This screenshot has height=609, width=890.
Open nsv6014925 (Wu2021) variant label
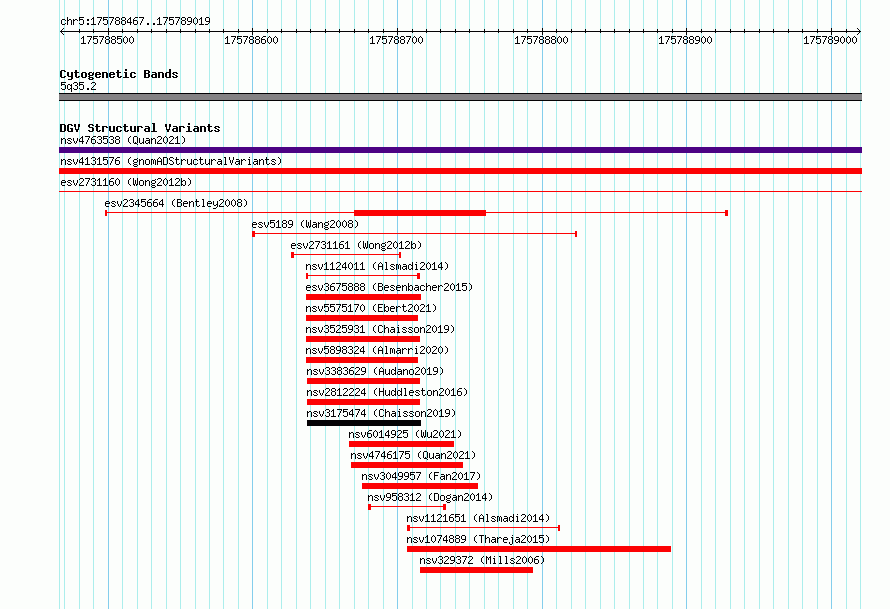(x=405, y=434)
